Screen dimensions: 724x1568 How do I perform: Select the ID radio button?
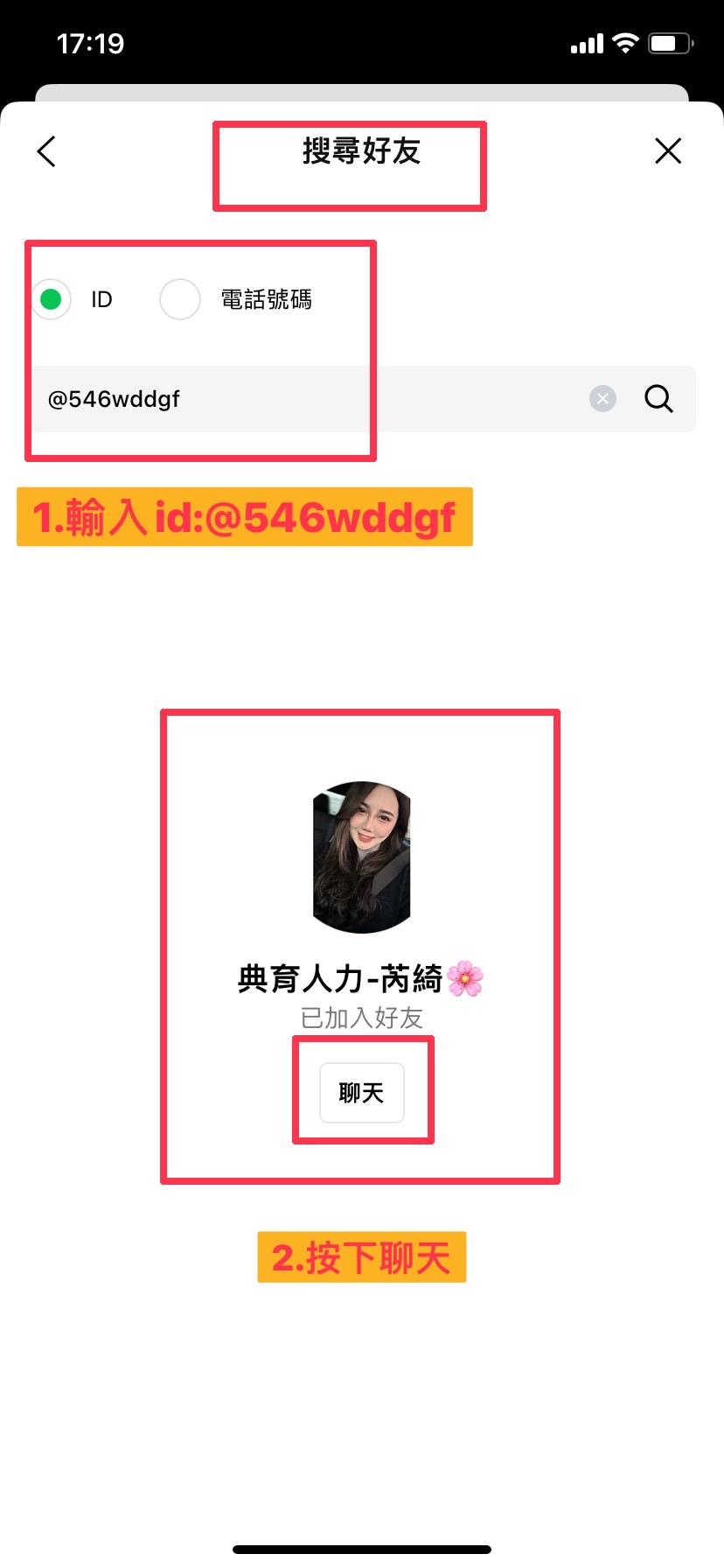(x=51, y=299)
